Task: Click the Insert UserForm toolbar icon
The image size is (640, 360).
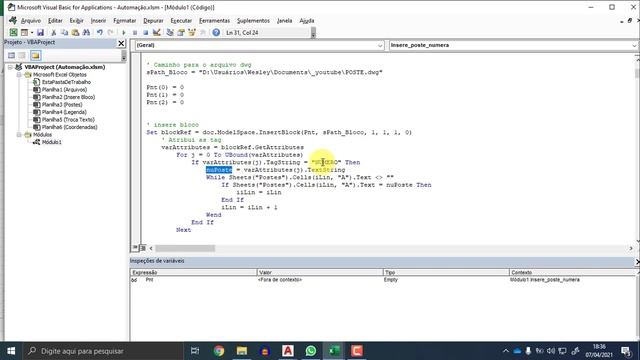Action: tap(24, 32)
